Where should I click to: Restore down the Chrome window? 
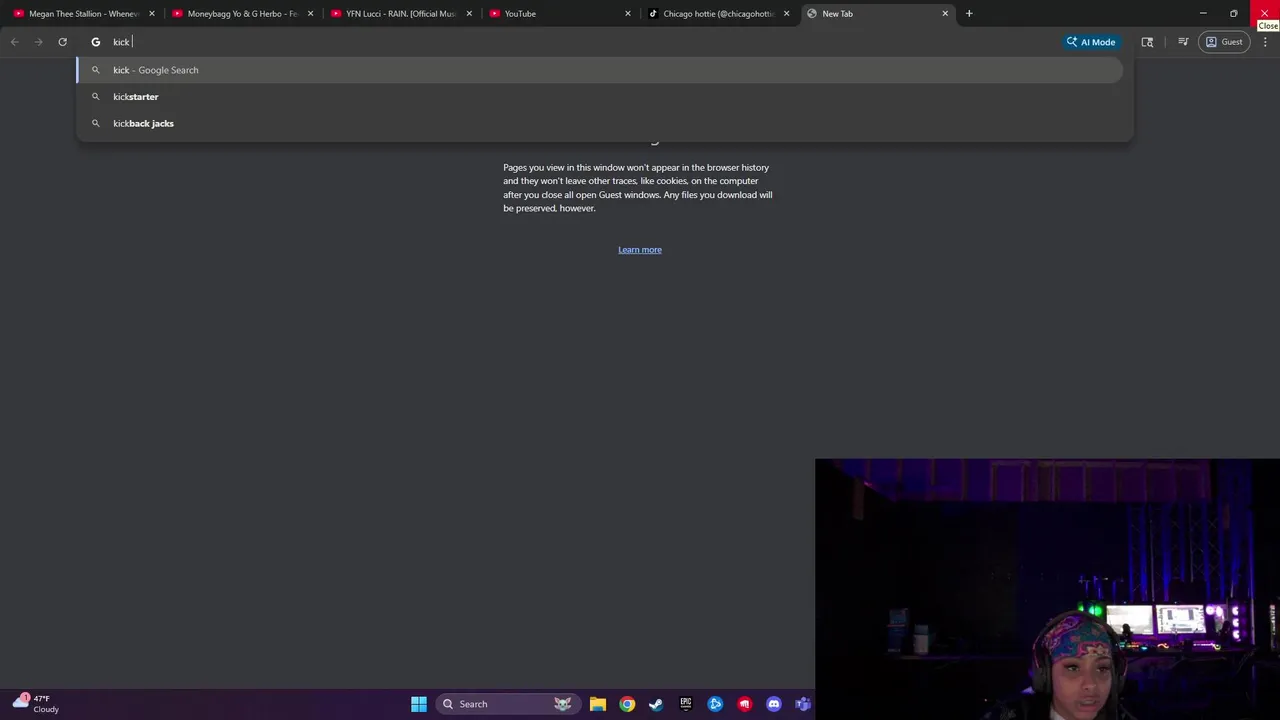pos(1234,14)
